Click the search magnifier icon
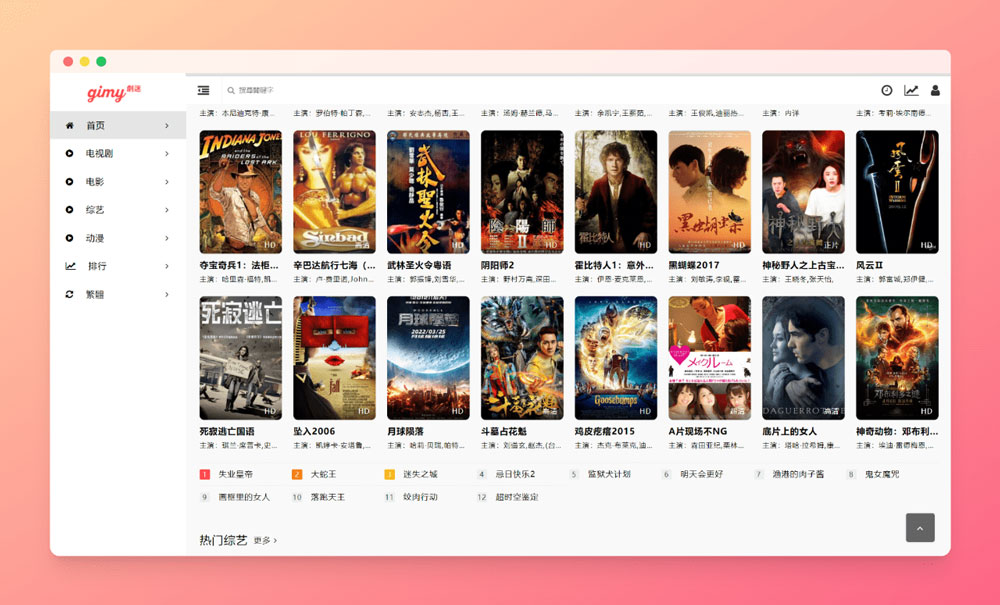Screen dimensions: 1000x605 point(231,90)
